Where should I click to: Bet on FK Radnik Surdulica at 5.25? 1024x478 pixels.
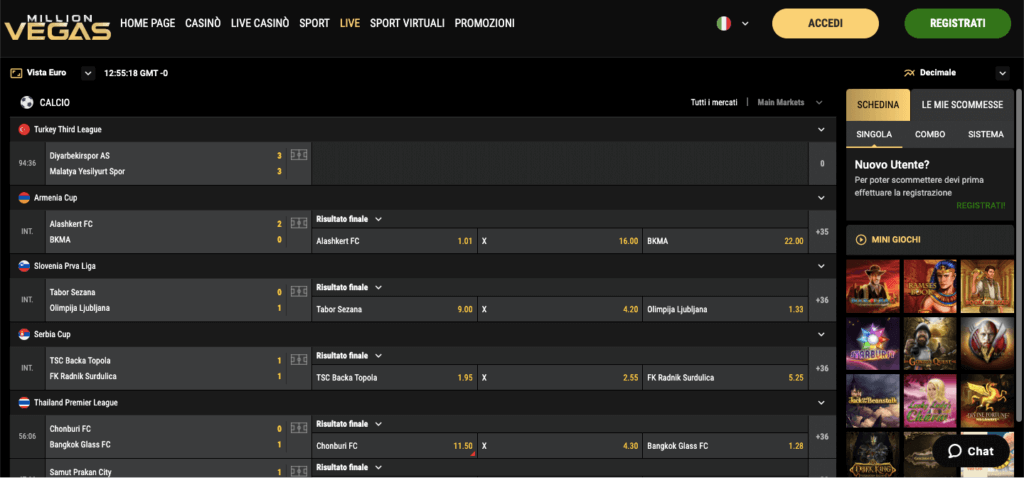pyautogui.click(x=726, y=378)
